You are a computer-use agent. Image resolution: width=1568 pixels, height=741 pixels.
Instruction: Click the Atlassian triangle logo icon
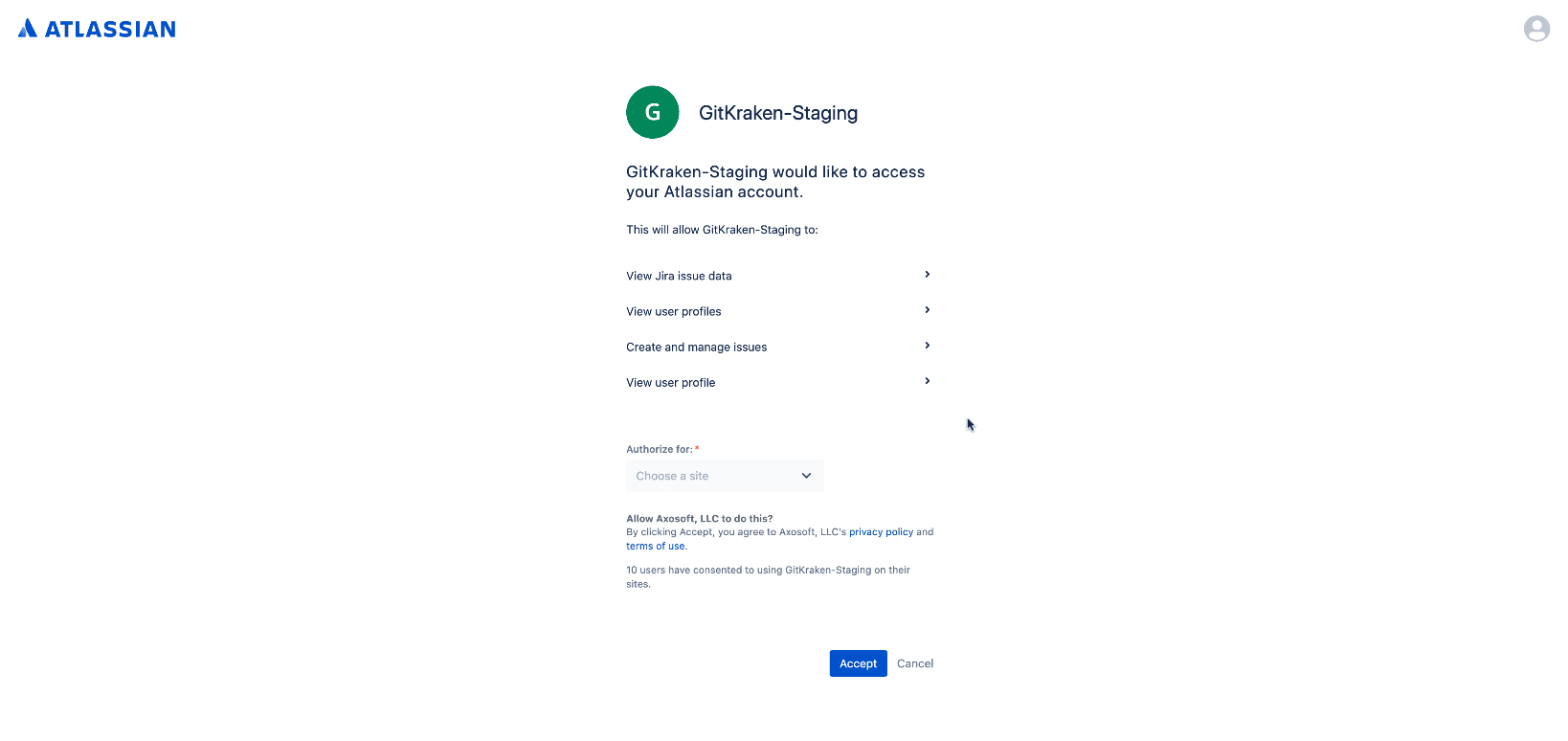[28, 29]
